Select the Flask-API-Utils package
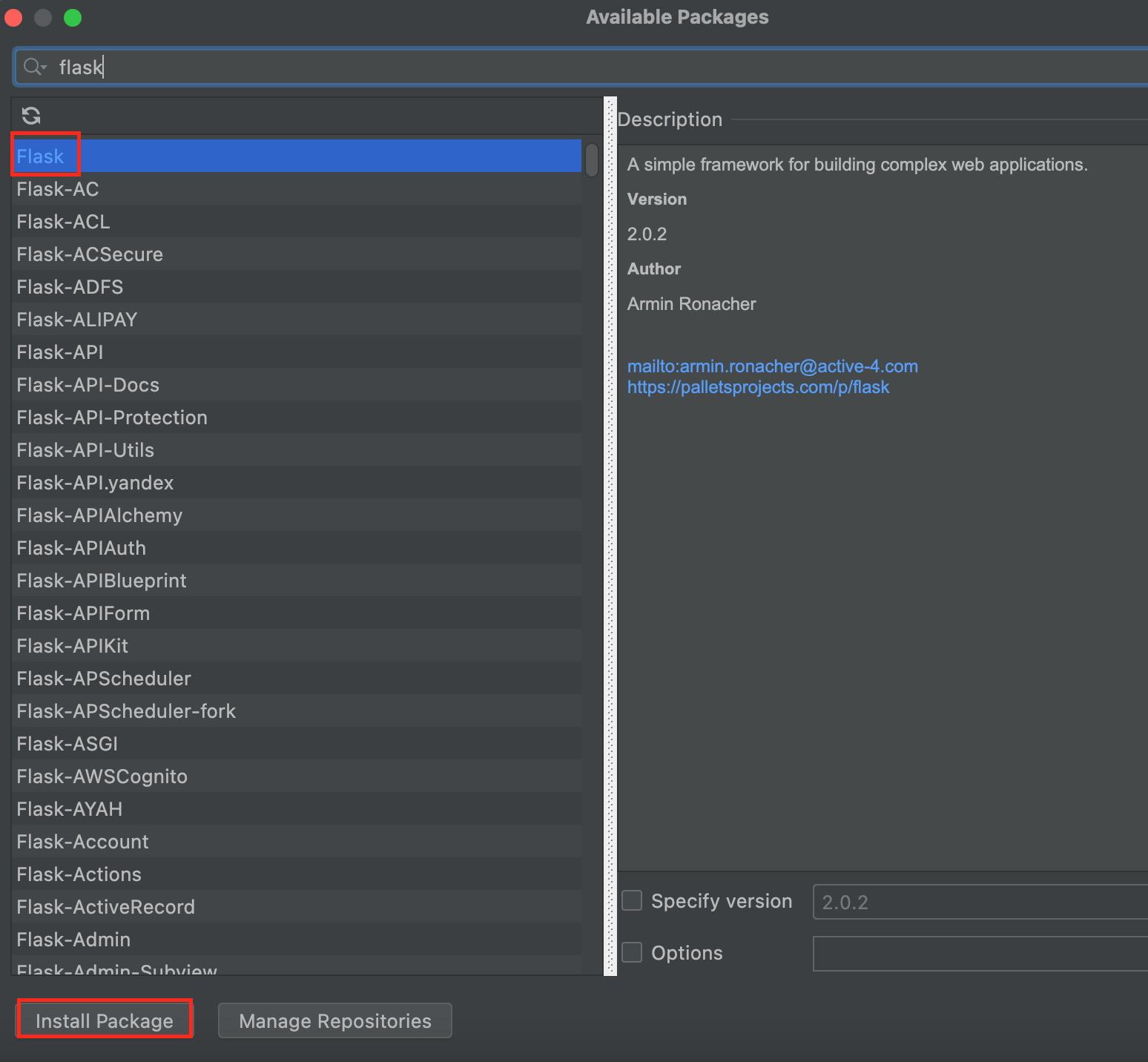The image size is (1148, 1062). pyautogui.click(x=297, y=450)
